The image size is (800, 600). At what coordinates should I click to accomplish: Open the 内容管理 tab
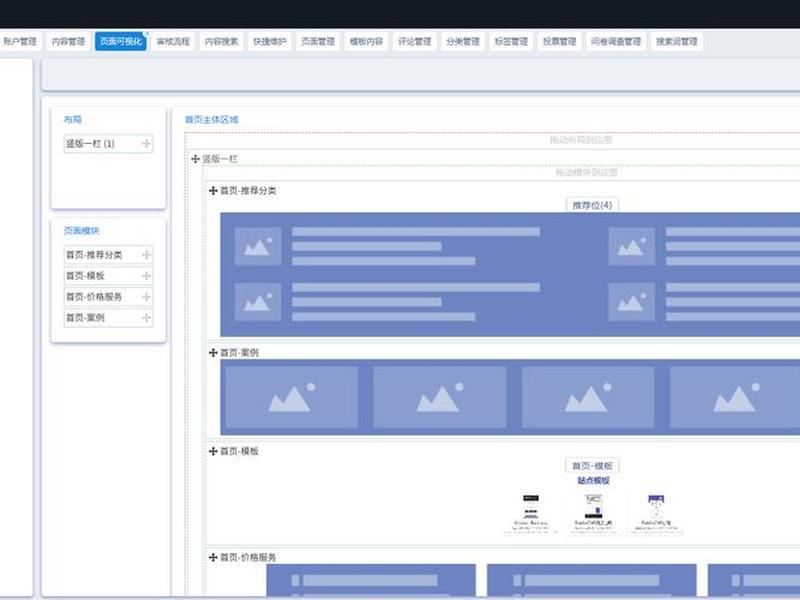[68, 41]
